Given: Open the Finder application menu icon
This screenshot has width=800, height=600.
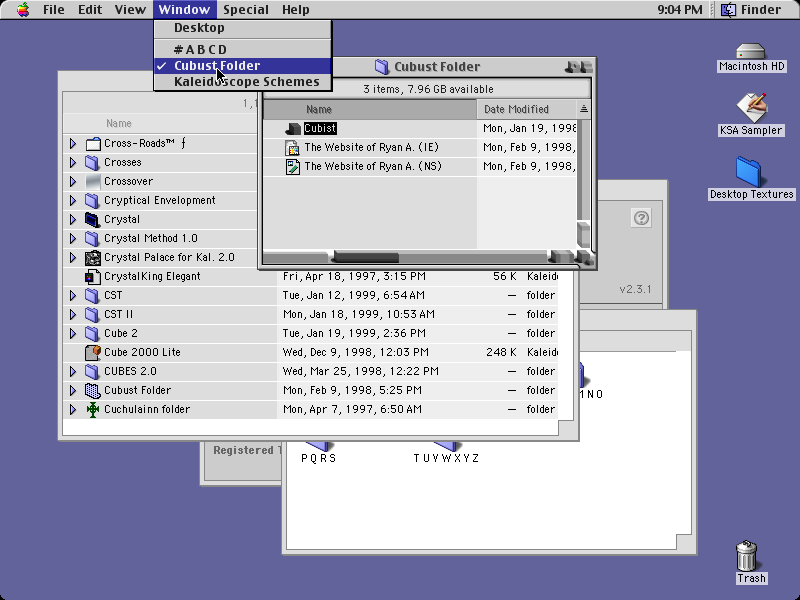Looking at the screenshot, I should coord(728,9).
